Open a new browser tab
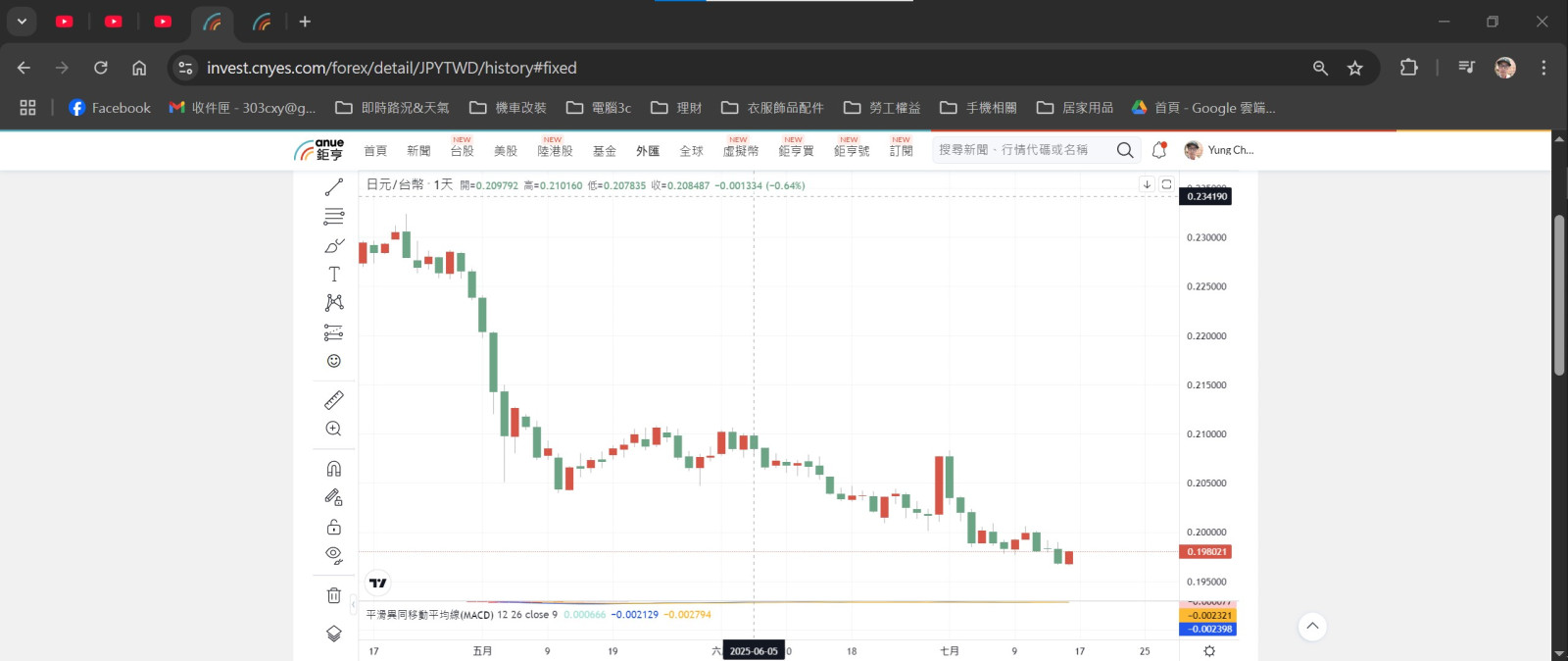Viewport: 1568px width, 661px height. (305, 22)
